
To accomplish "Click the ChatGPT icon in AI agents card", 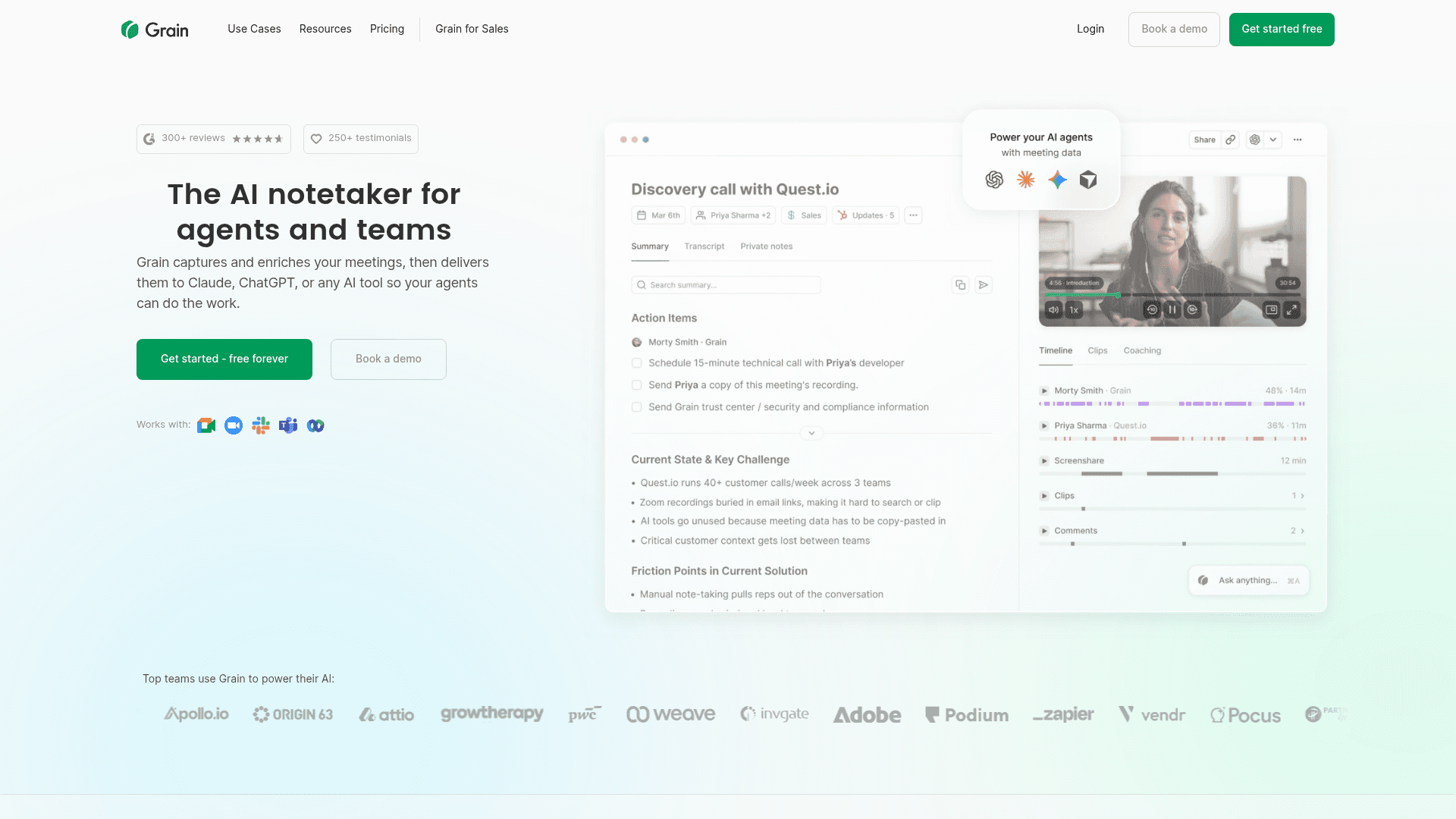I will pos(994,180).
